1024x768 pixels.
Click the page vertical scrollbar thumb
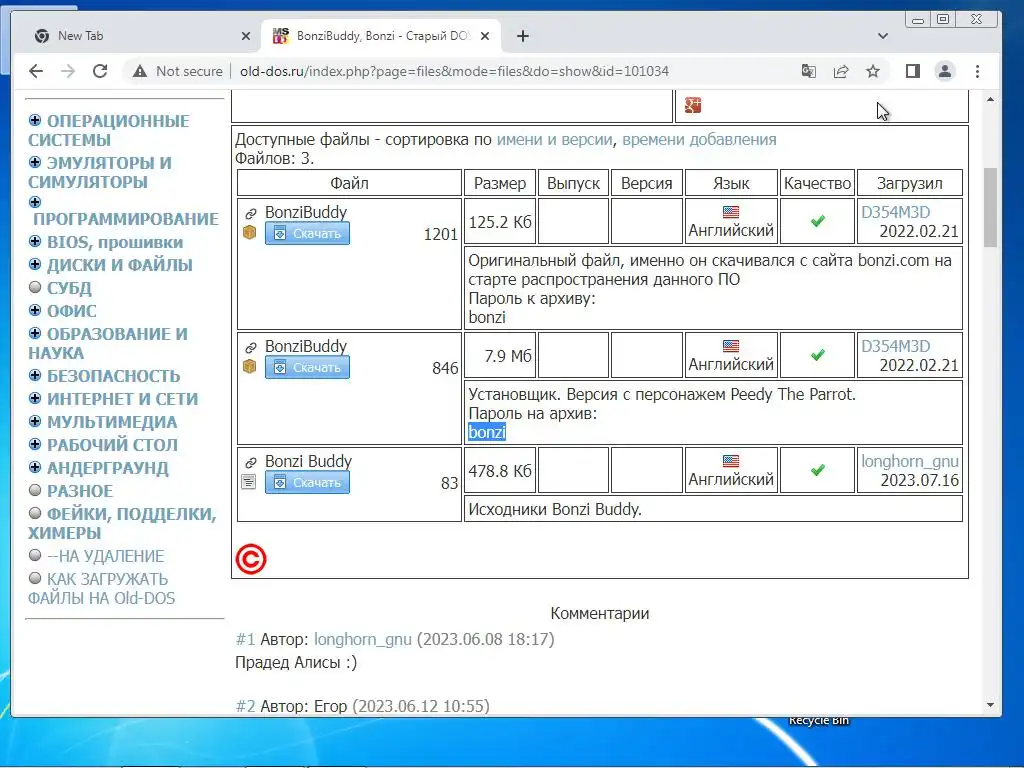pyautogui.click(x=990, y=207)
